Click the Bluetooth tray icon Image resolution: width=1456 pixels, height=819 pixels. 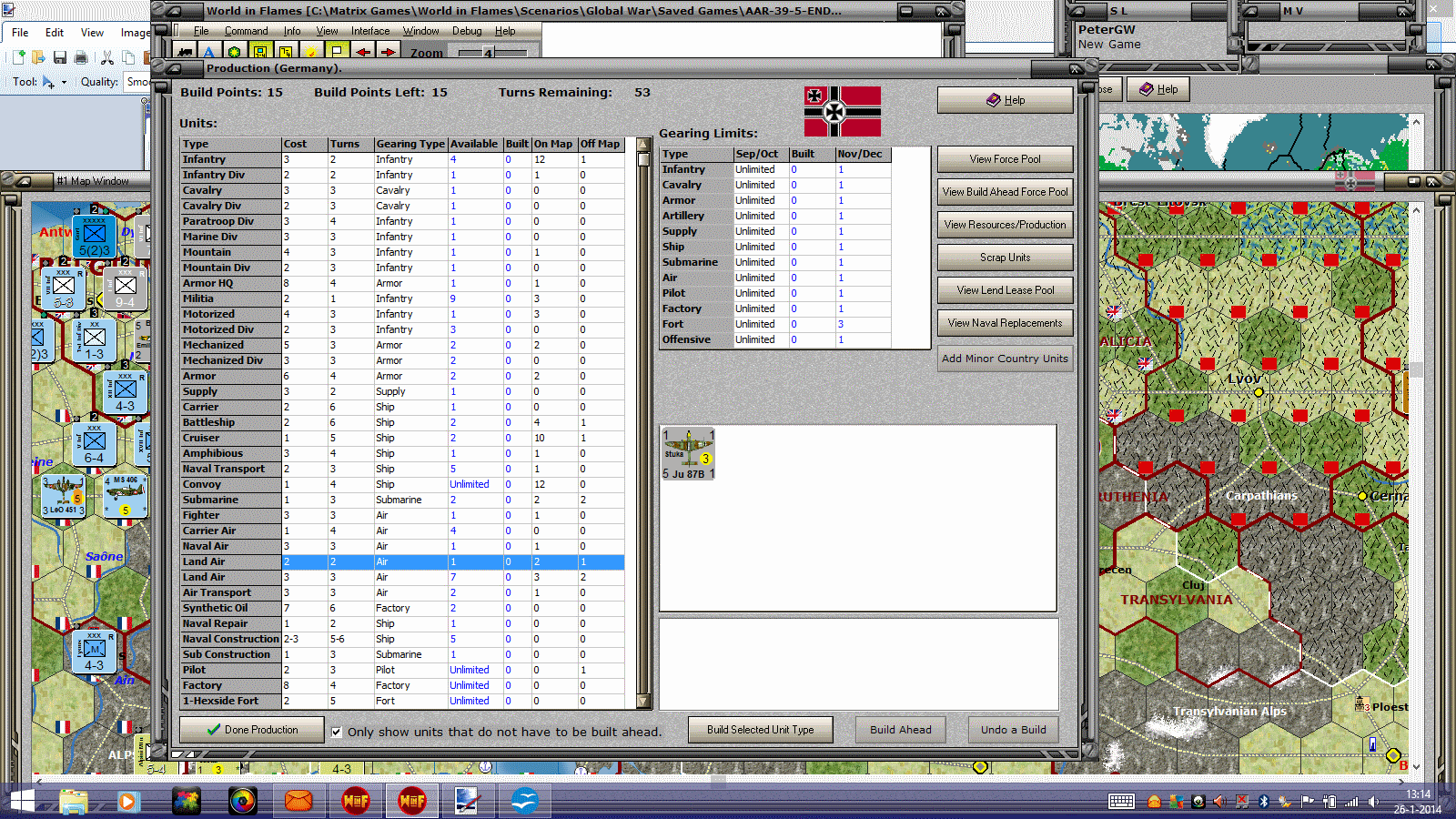pyautogui.click(x=1263, y=802)
